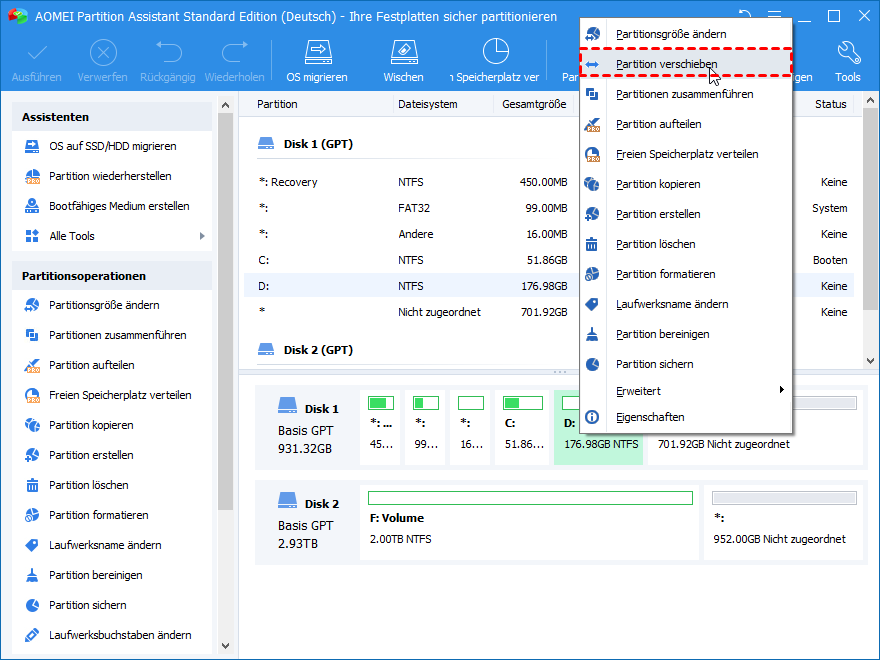
Task: Choose Partition löschen from context menu
Action: (x=655, y=244)
